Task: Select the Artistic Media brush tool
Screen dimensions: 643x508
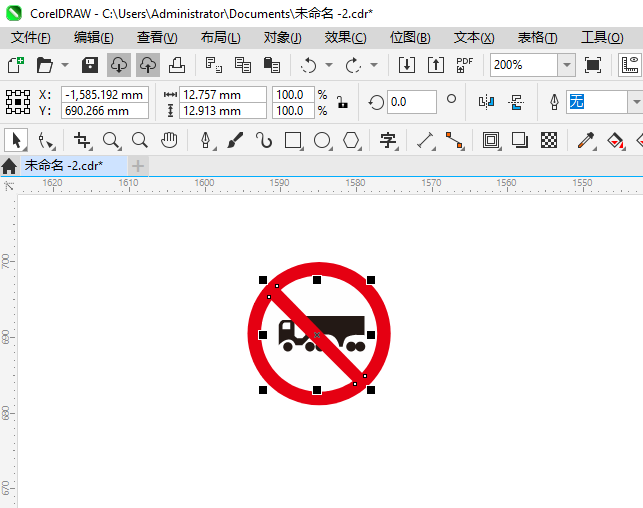Action: pos(235,140)
